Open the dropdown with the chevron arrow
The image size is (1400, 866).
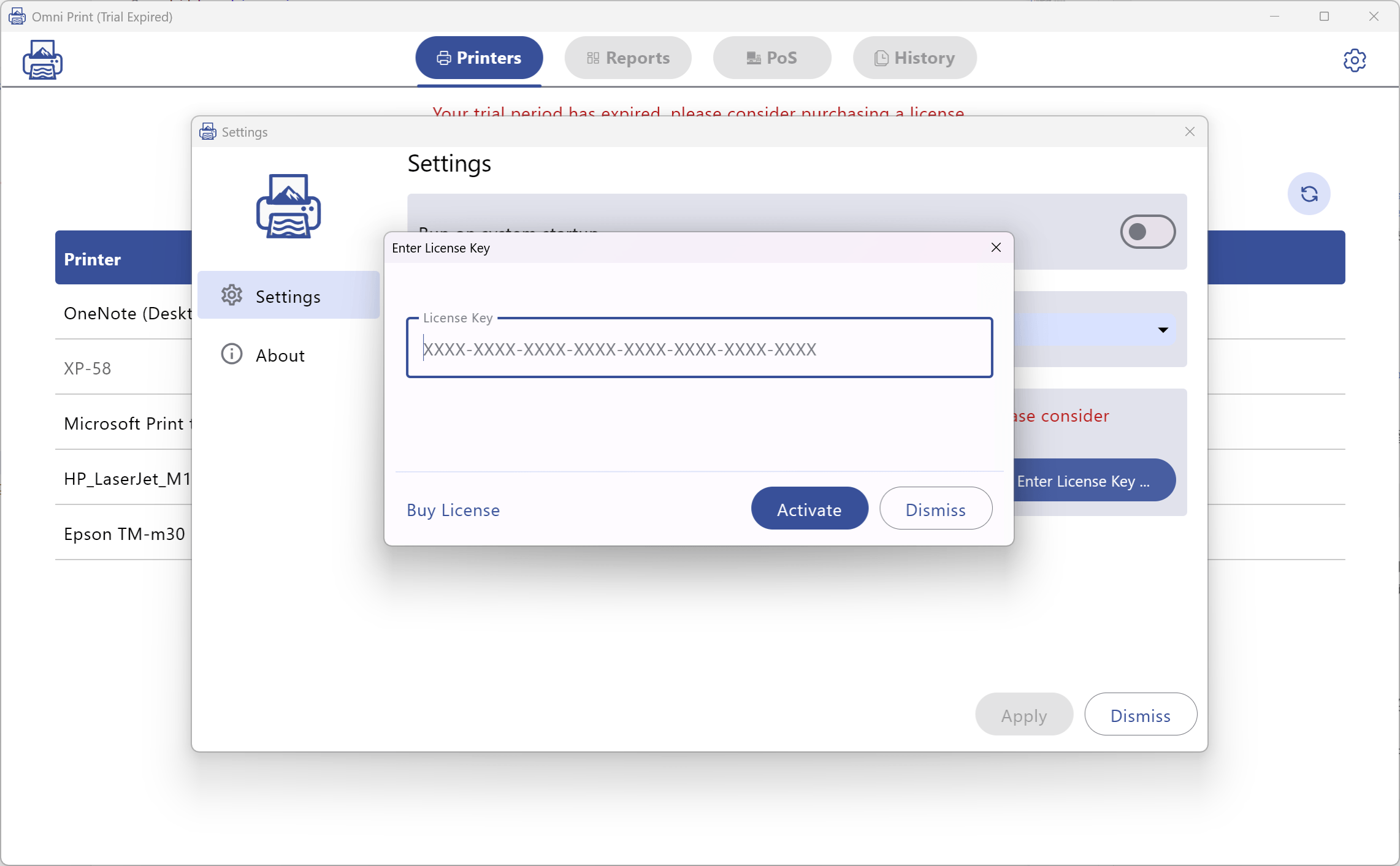1163,330
